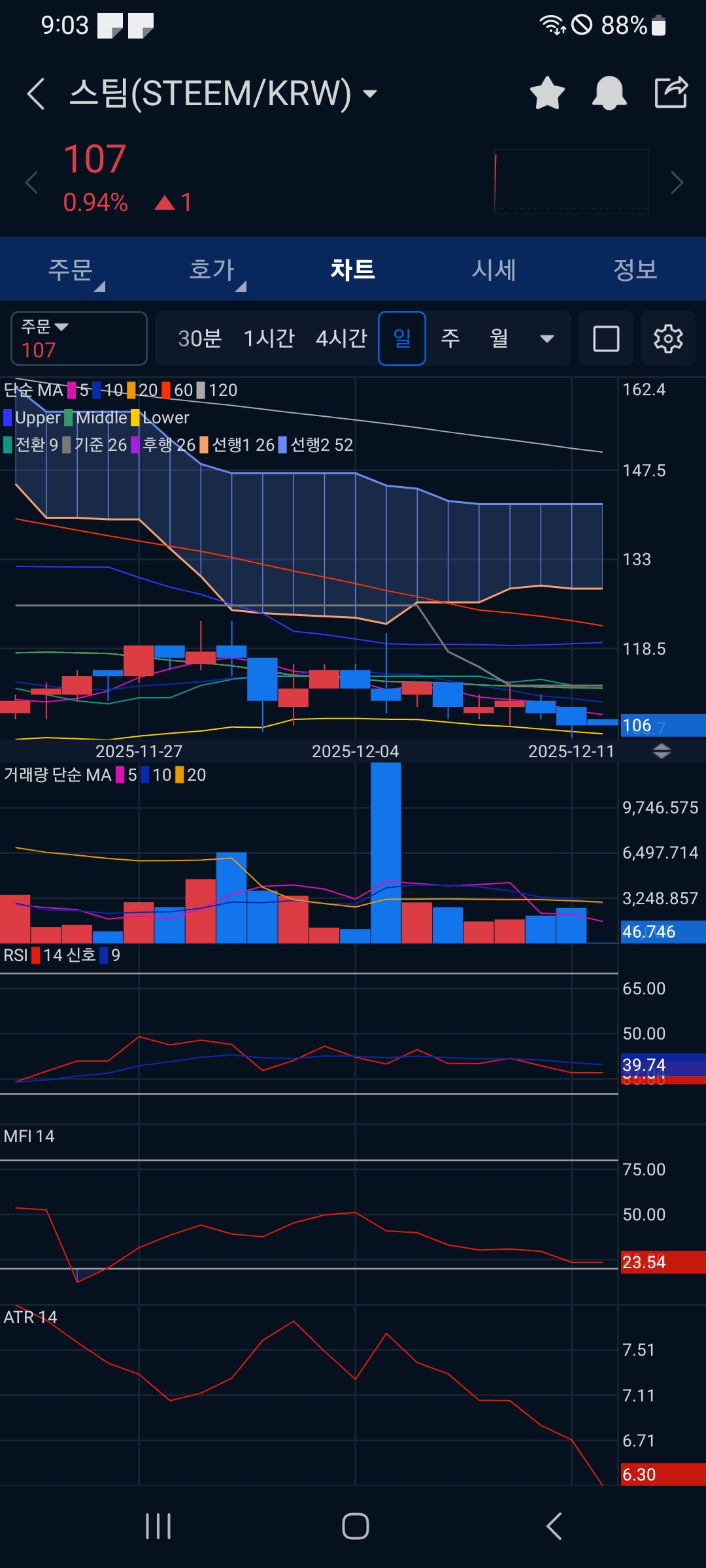Tap the MFI value tag 23.54
The width and height of the screenshot is (706, 1568).
click(x=663, y=1262)
